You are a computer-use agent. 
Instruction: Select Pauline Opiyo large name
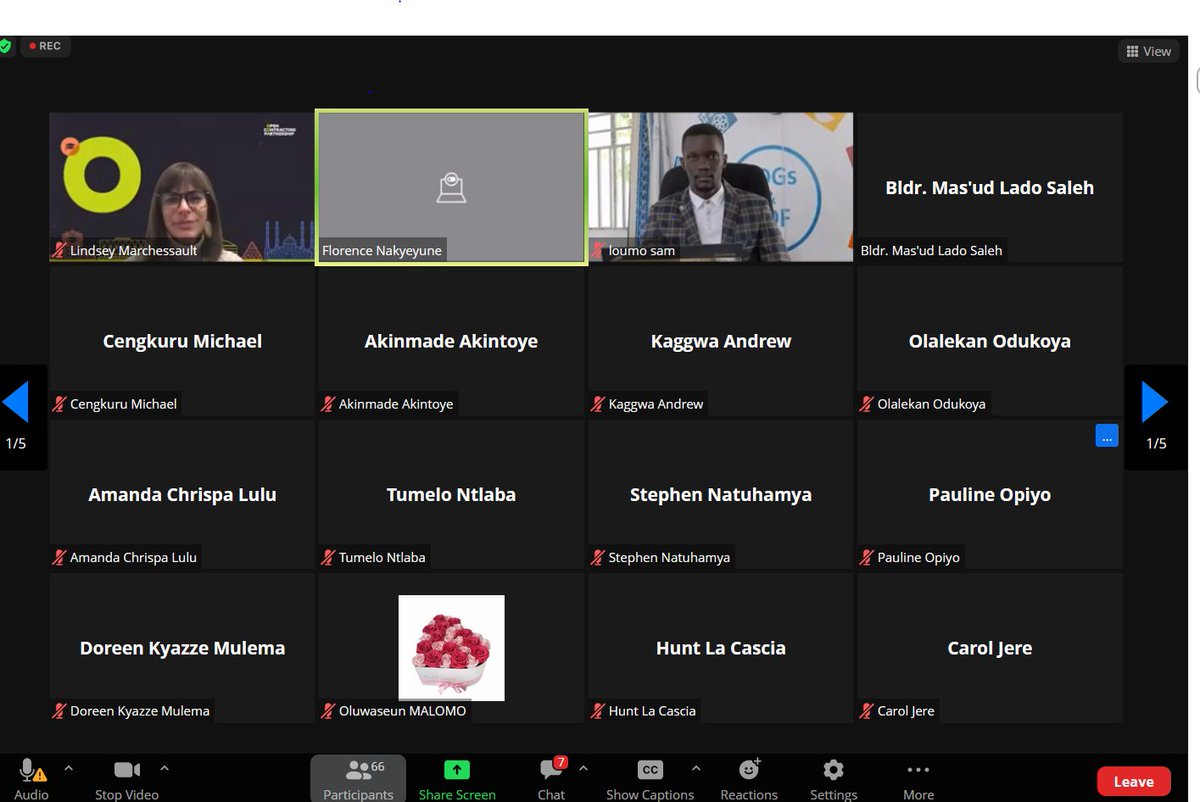pyautogui.click(x=990, y=494)
